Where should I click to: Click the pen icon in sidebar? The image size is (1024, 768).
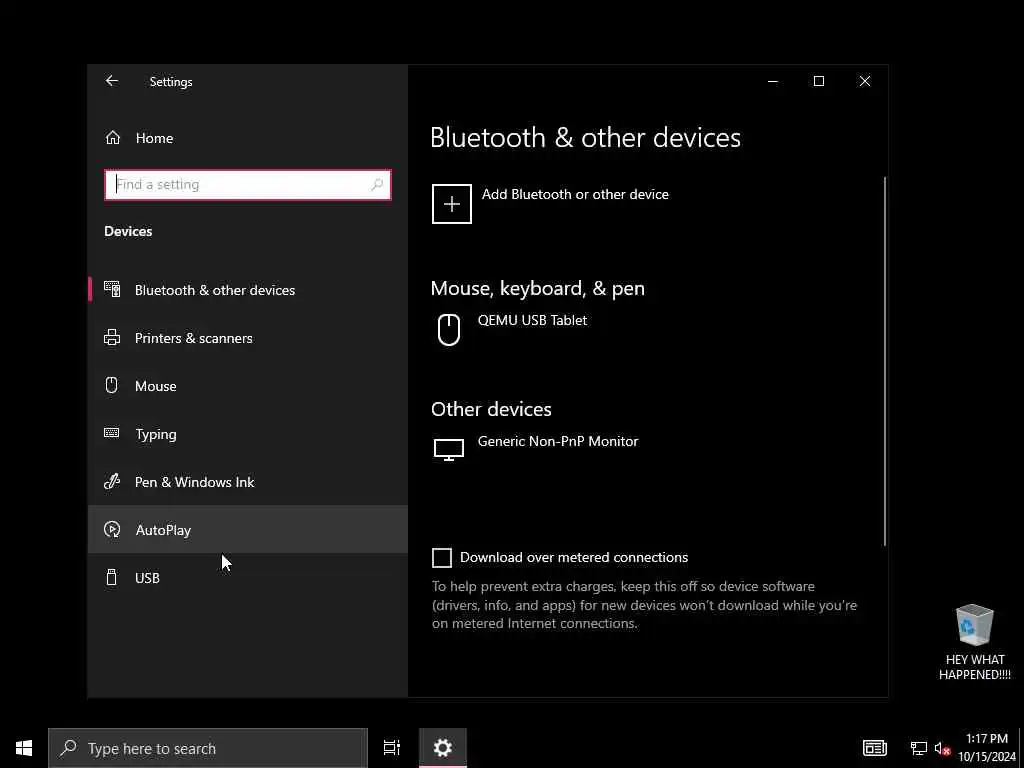(112, 482)
